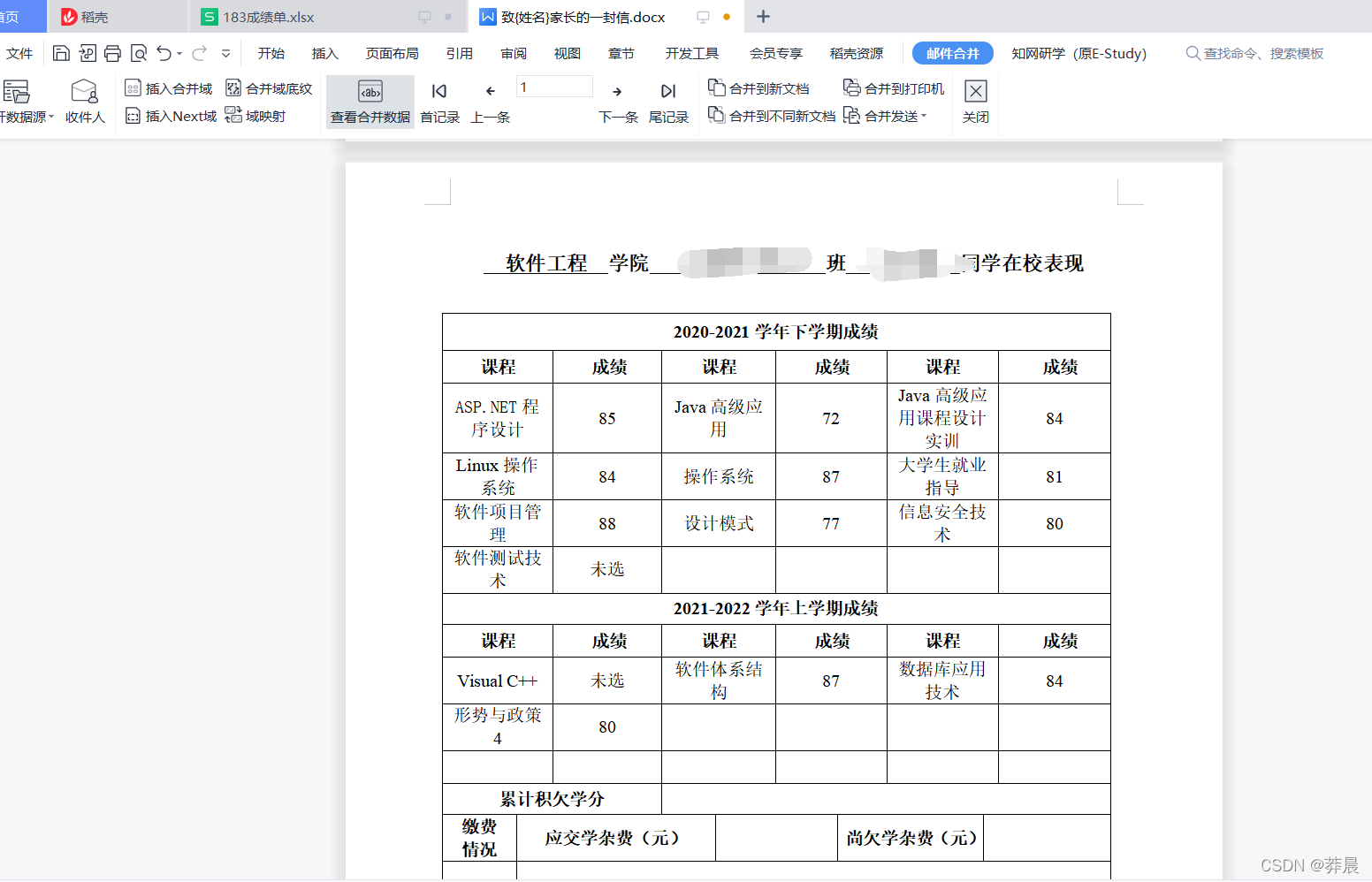
Task: Select the 引用 ribbon tab
Action: (460, 54)
